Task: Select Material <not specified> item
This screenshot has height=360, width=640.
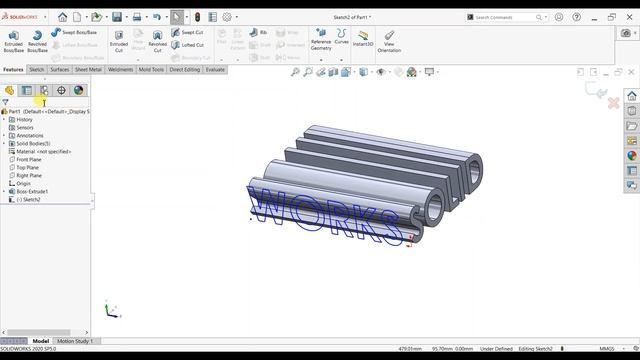Action: (40, 151)
